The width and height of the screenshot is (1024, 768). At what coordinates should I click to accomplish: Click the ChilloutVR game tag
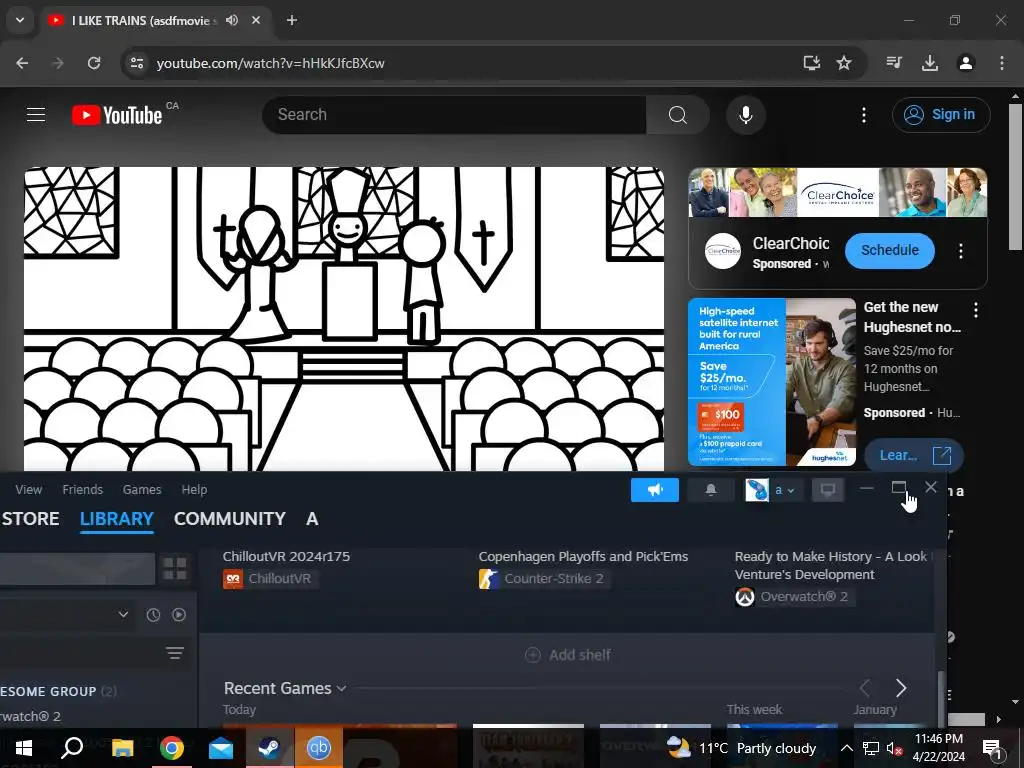pyautogui.click(x=270, y=579)
